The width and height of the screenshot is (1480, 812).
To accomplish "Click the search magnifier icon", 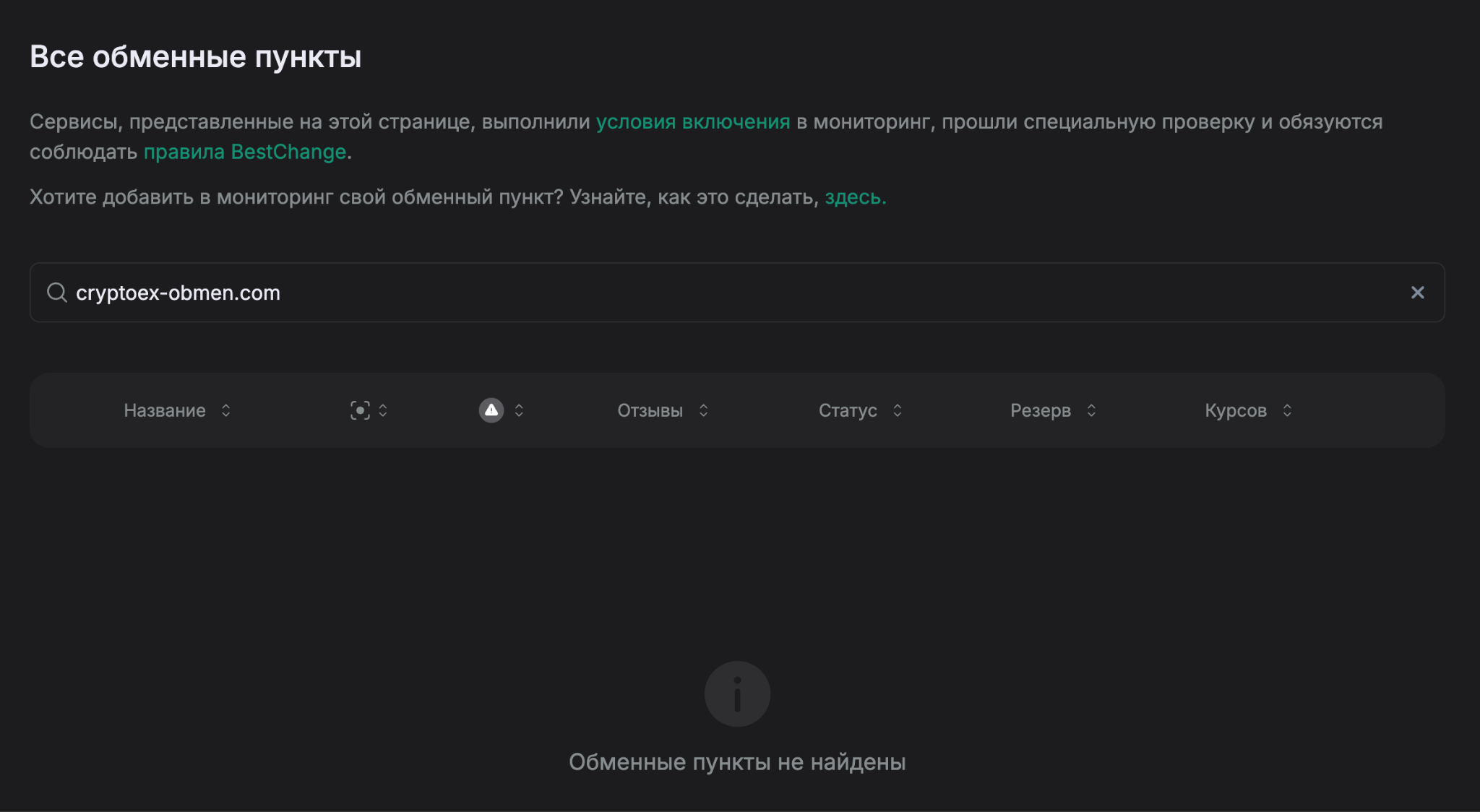I will 56,293.
